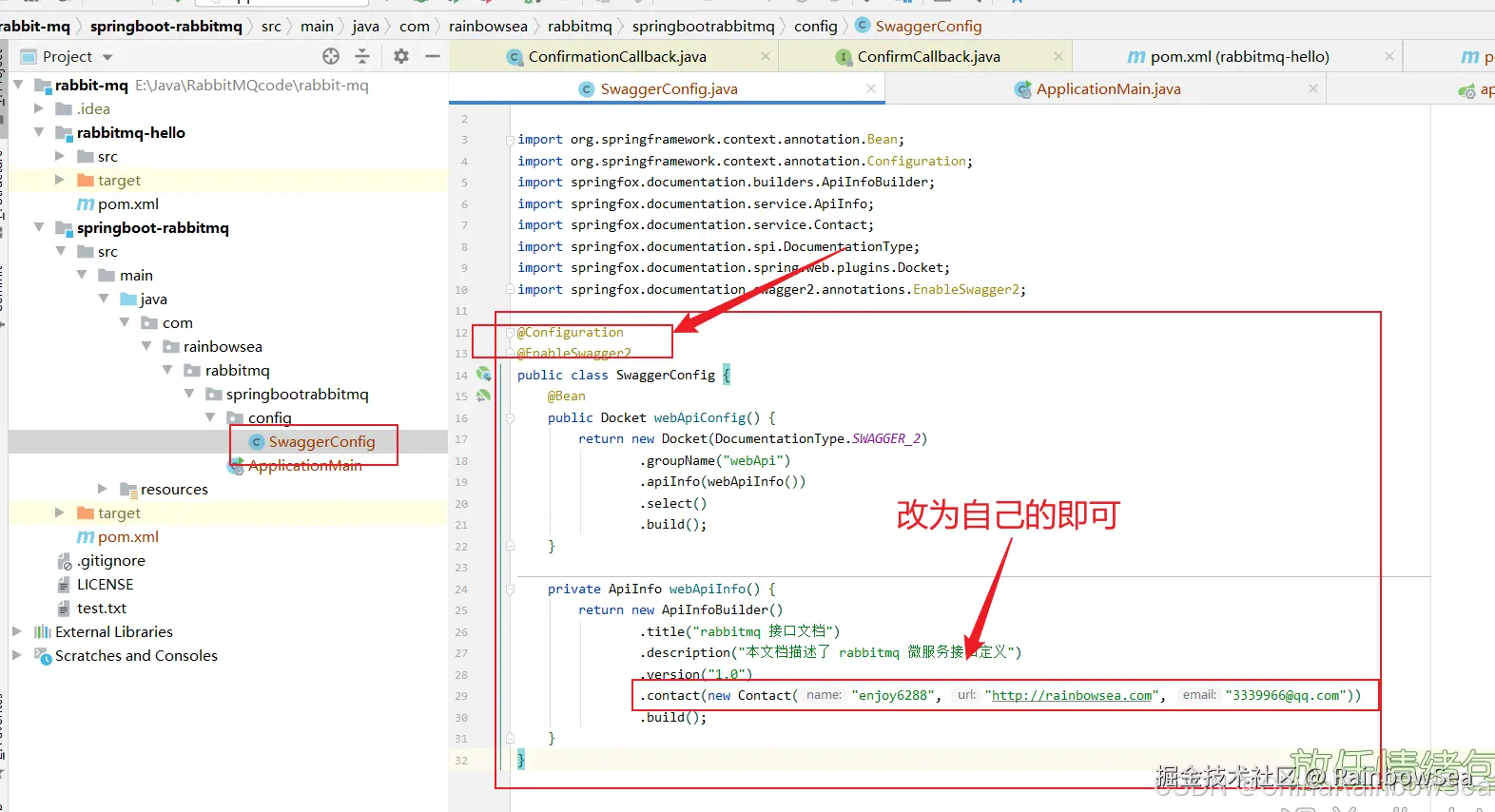Click the locate/scroll-from-source target icon

pyautogui.click(x=331, y=56)
